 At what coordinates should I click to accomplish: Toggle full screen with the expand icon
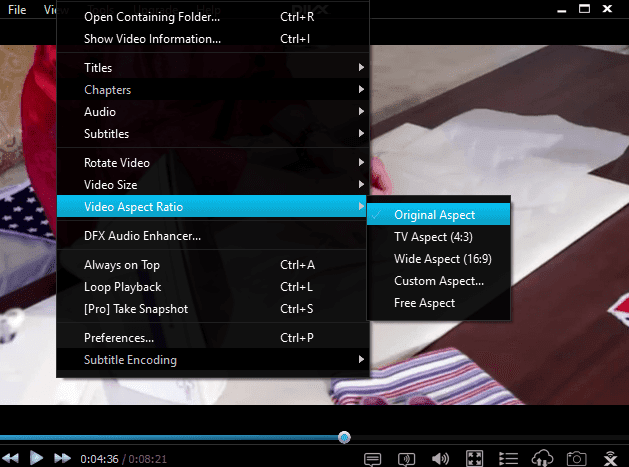(x=474, y=459)
